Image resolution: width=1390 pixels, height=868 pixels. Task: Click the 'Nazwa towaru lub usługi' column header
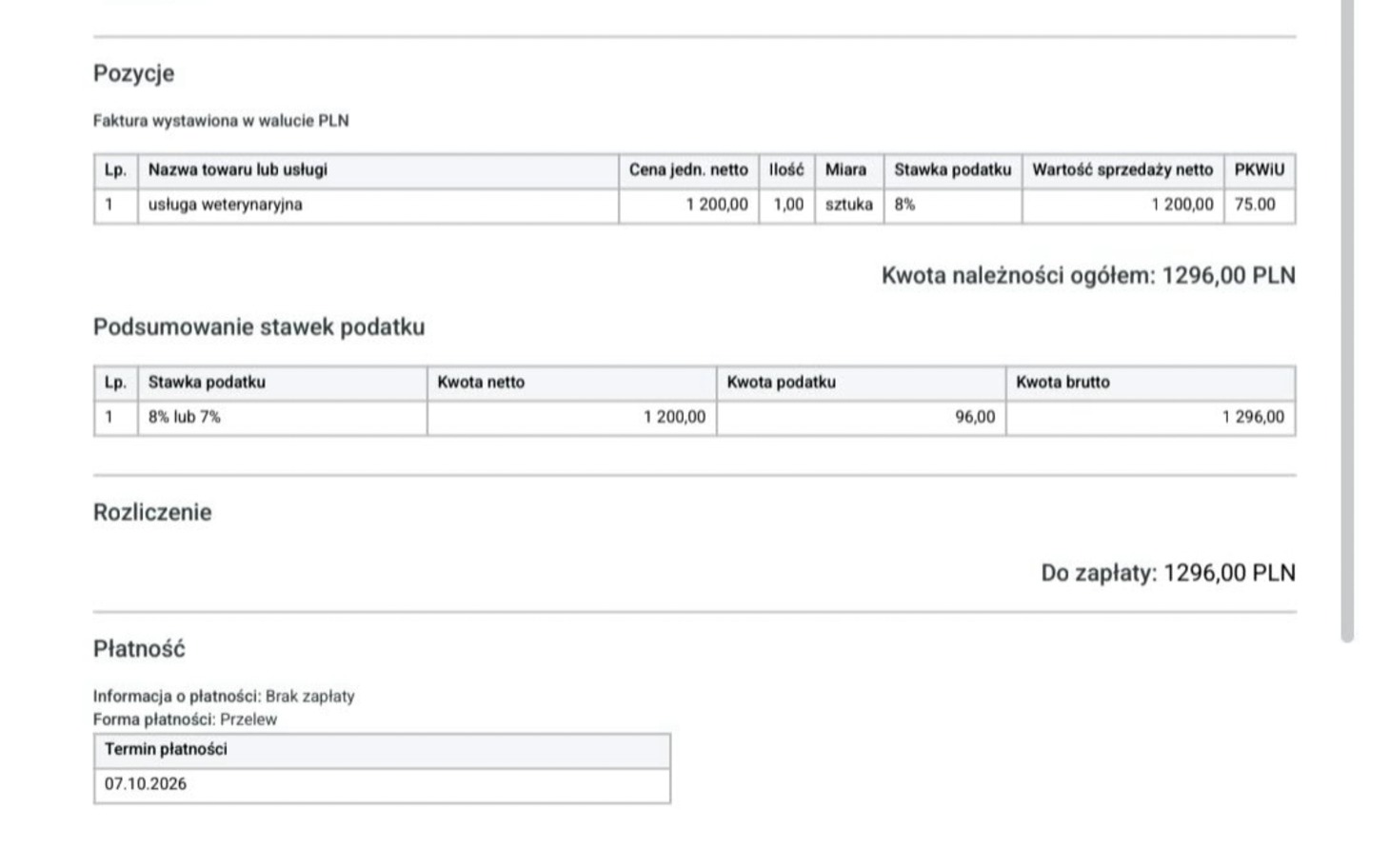[x=379, y=170]
